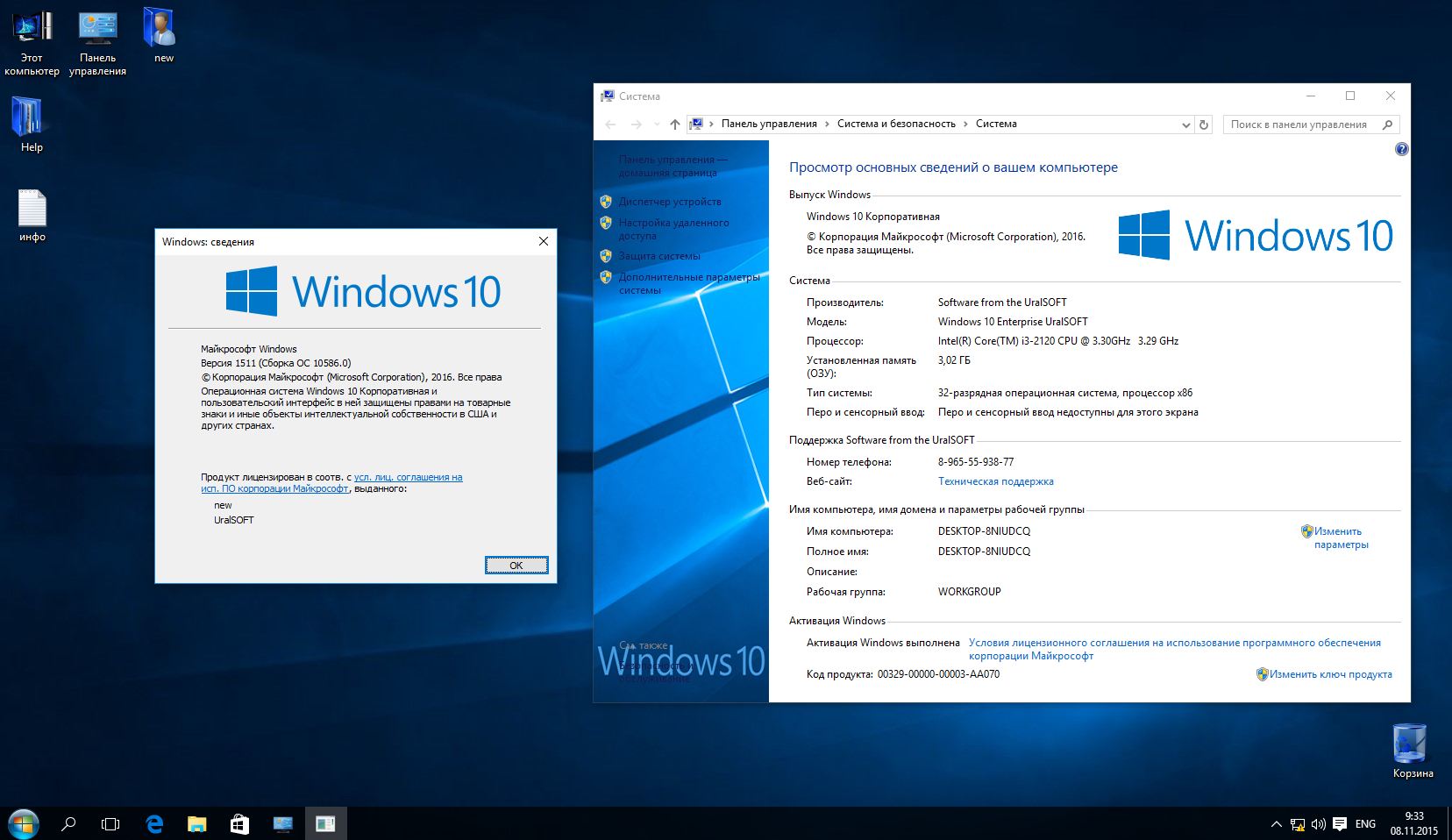Click the 'Система' breadcrumb segment
Image resolution: width=1452 pixels, height=840 pixels.
pos(996,124)
